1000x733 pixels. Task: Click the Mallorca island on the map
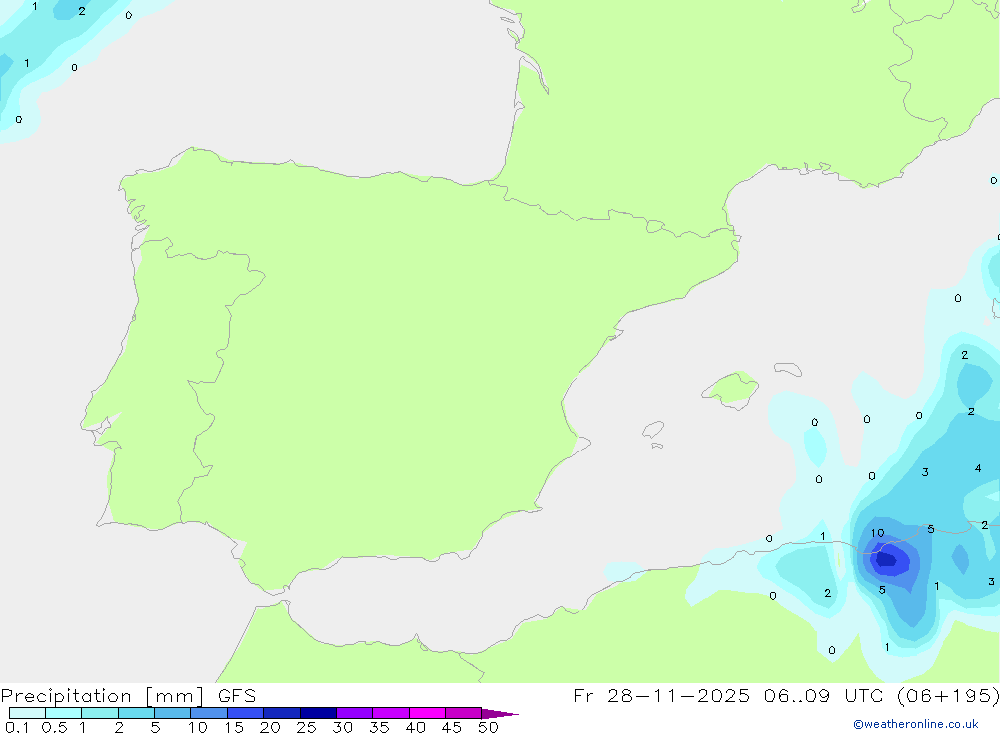point(731,389)
